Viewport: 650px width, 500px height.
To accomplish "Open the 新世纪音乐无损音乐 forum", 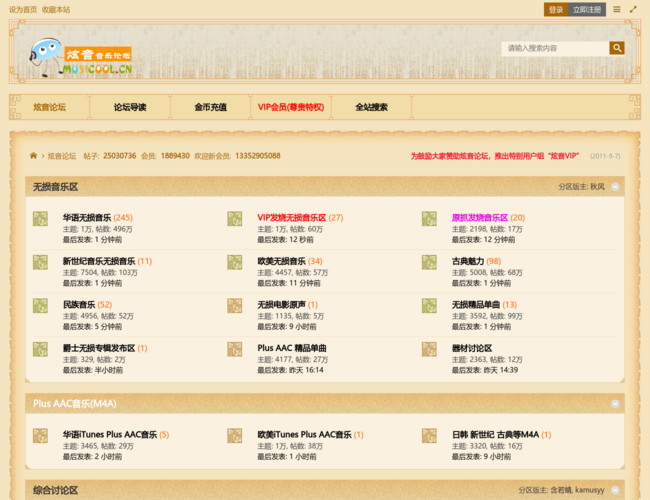I will pyautogui.click(x=99, y=261).
